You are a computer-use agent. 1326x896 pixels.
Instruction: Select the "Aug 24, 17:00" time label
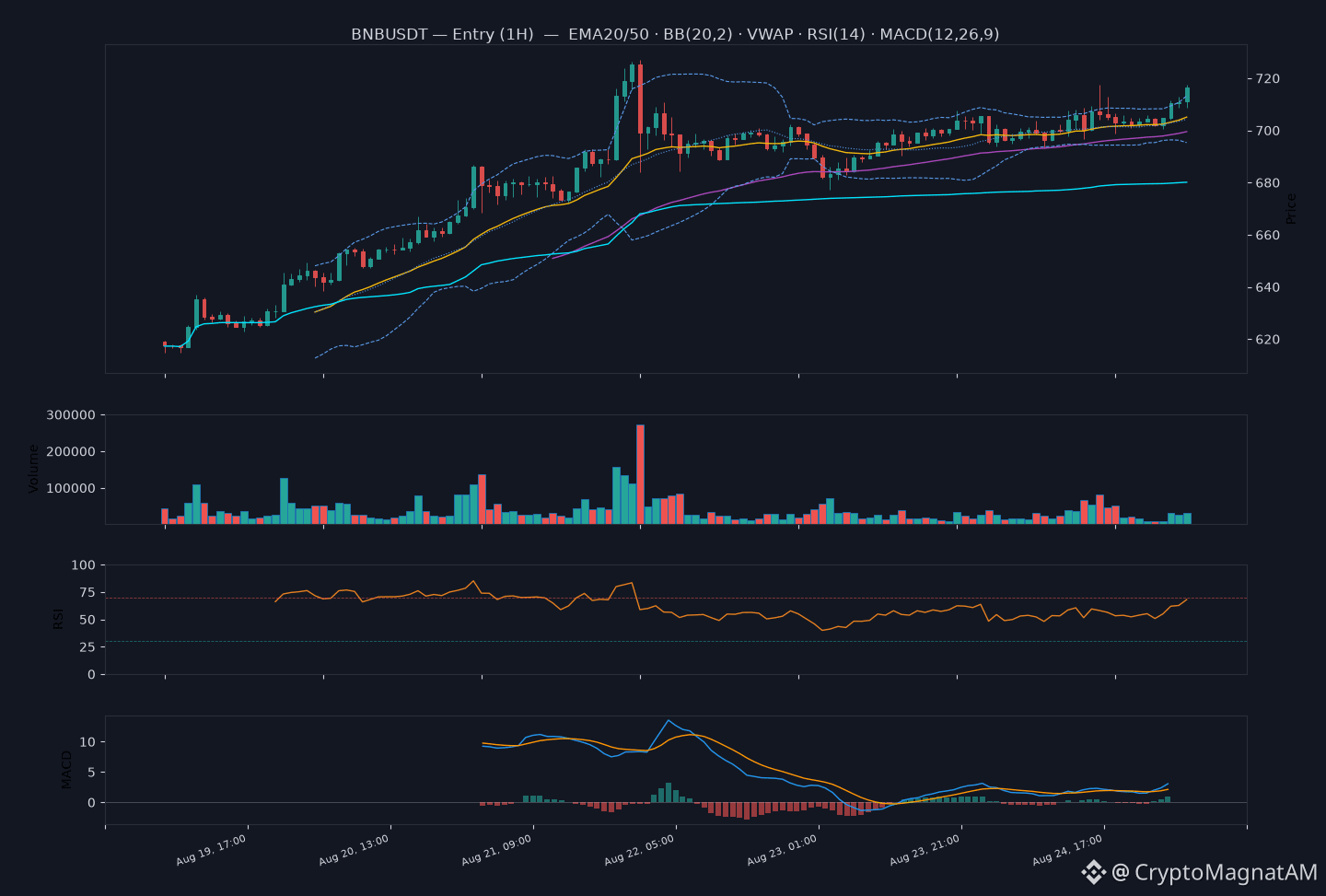(1068, 850)
